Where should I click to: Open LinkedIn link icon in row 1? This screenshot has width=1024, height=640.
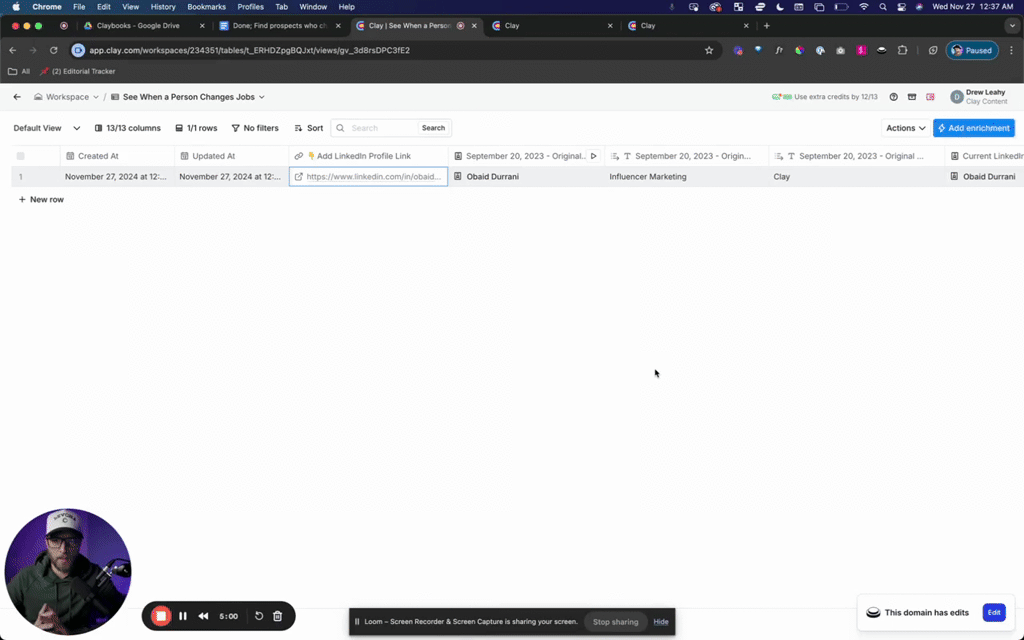tap(298, 177)
